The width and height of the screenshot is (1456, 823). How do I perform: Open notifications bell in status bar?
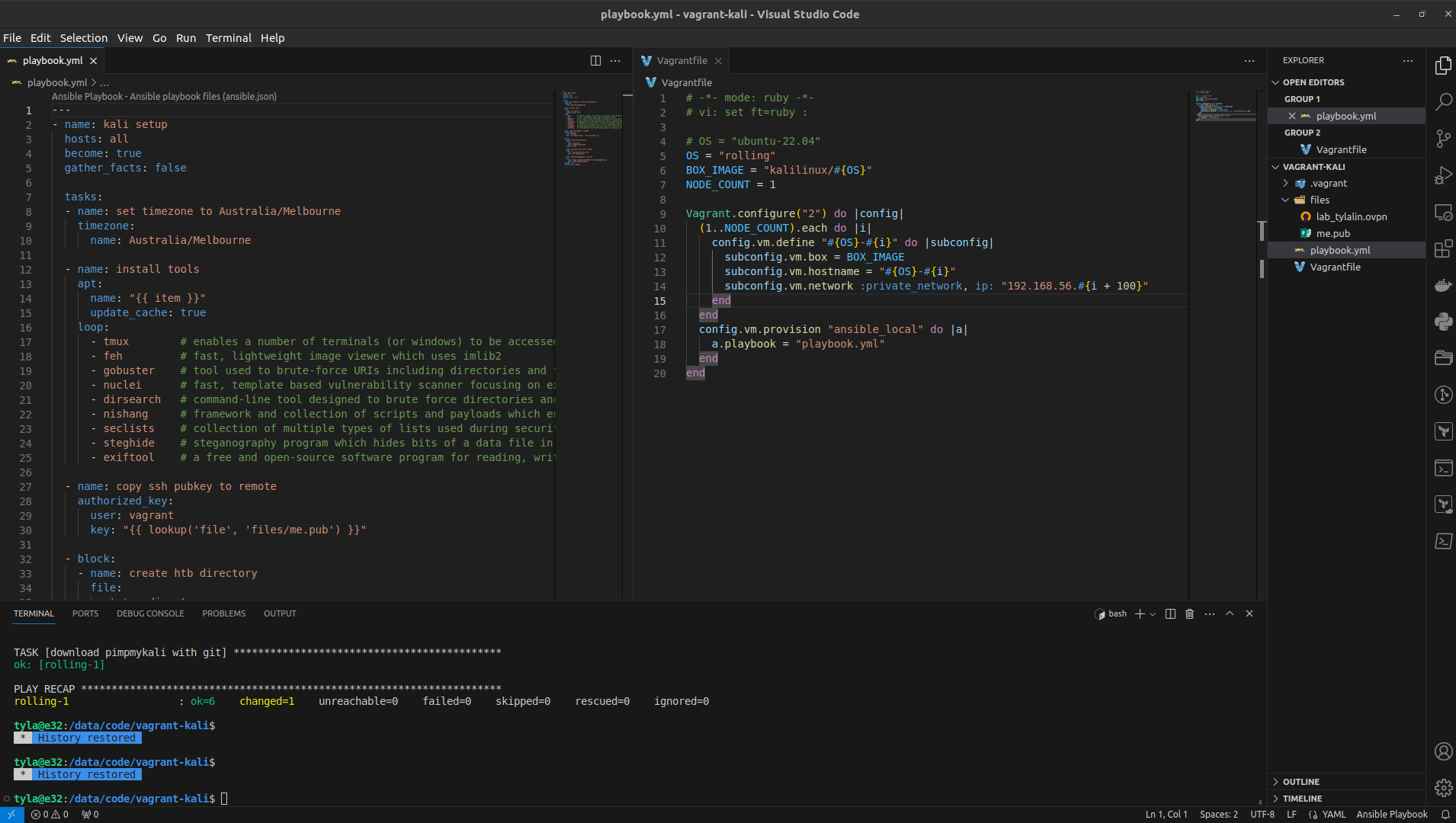(x=1445, y=815)
